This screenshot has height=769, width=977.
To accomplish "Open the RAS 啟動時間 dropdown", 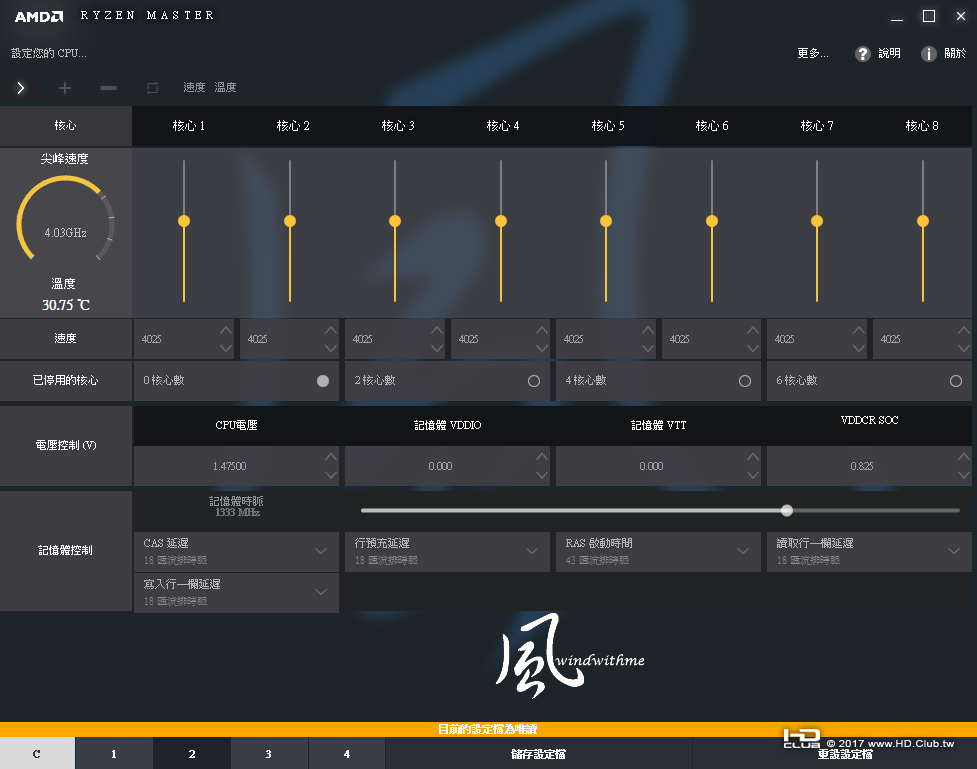I will [x=659, y=552].
